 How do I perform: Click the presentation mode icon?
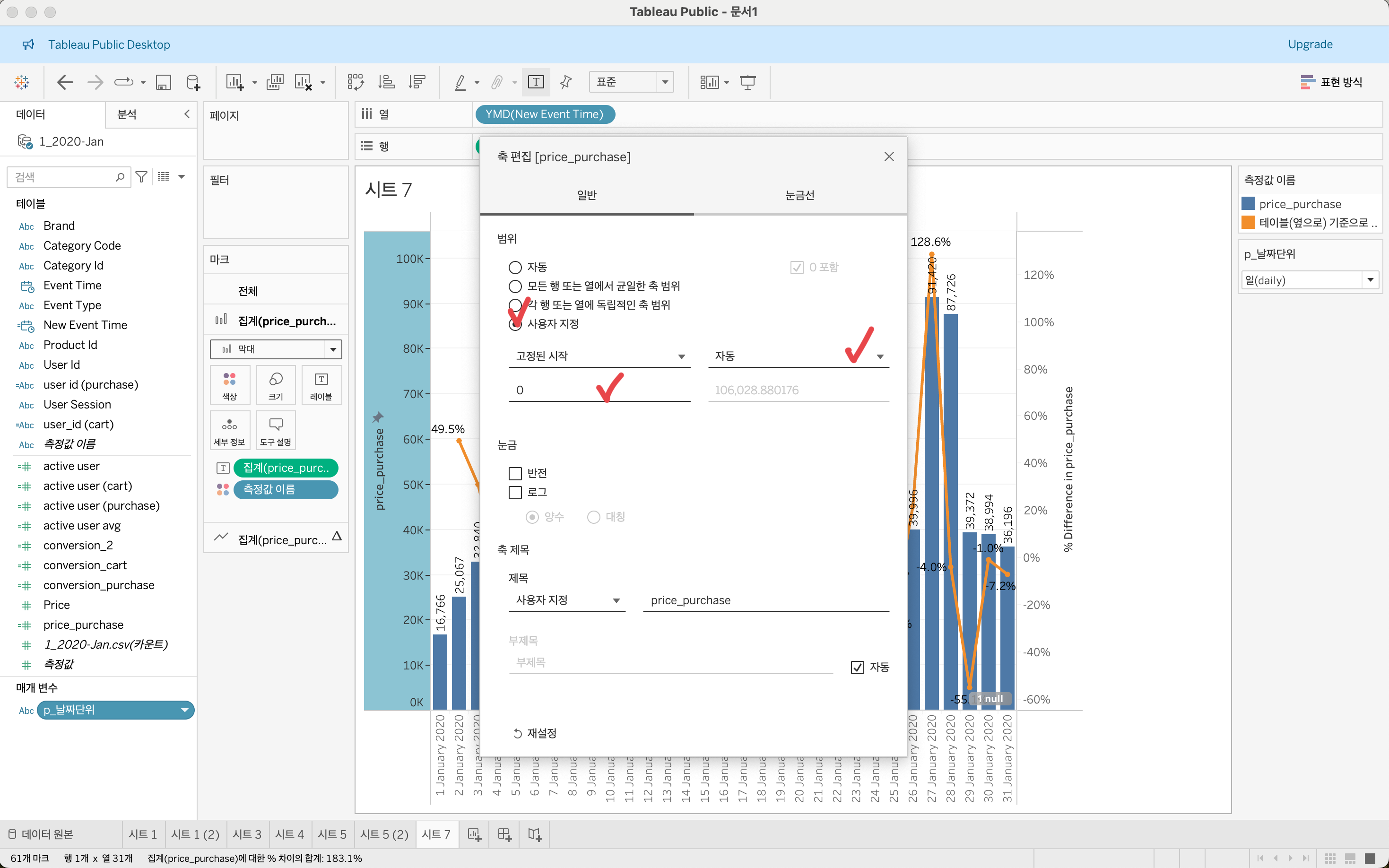click(747, 82)
